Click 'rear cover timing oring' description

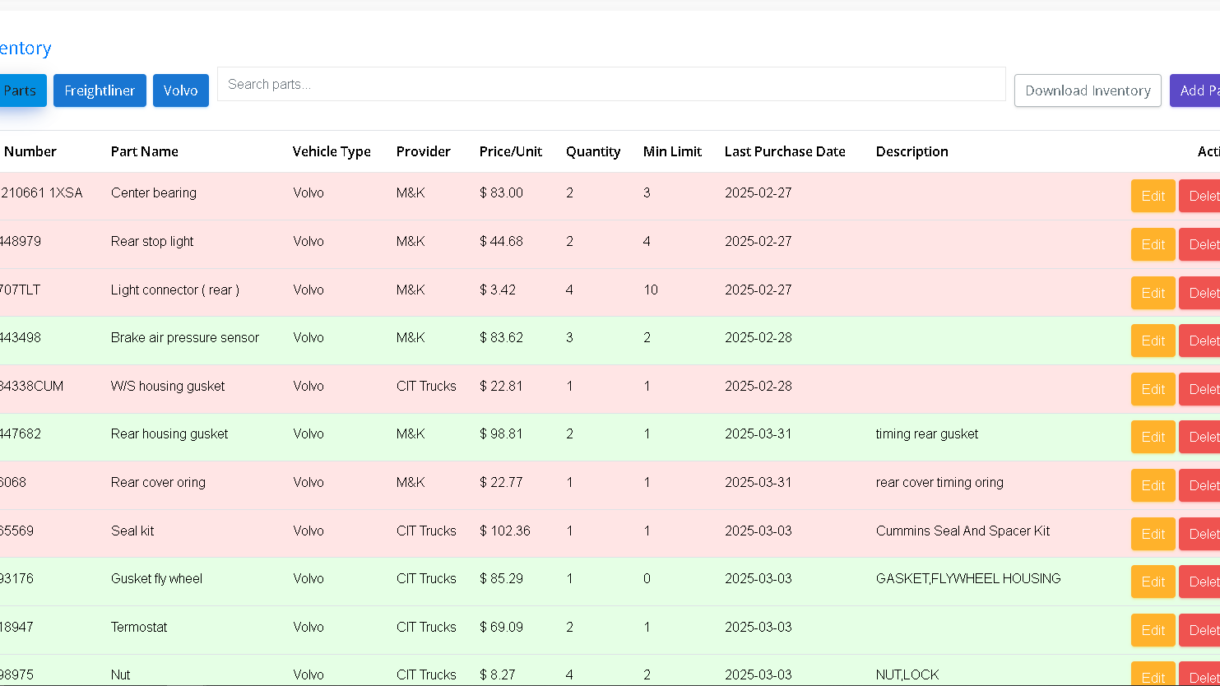(940, 482)
